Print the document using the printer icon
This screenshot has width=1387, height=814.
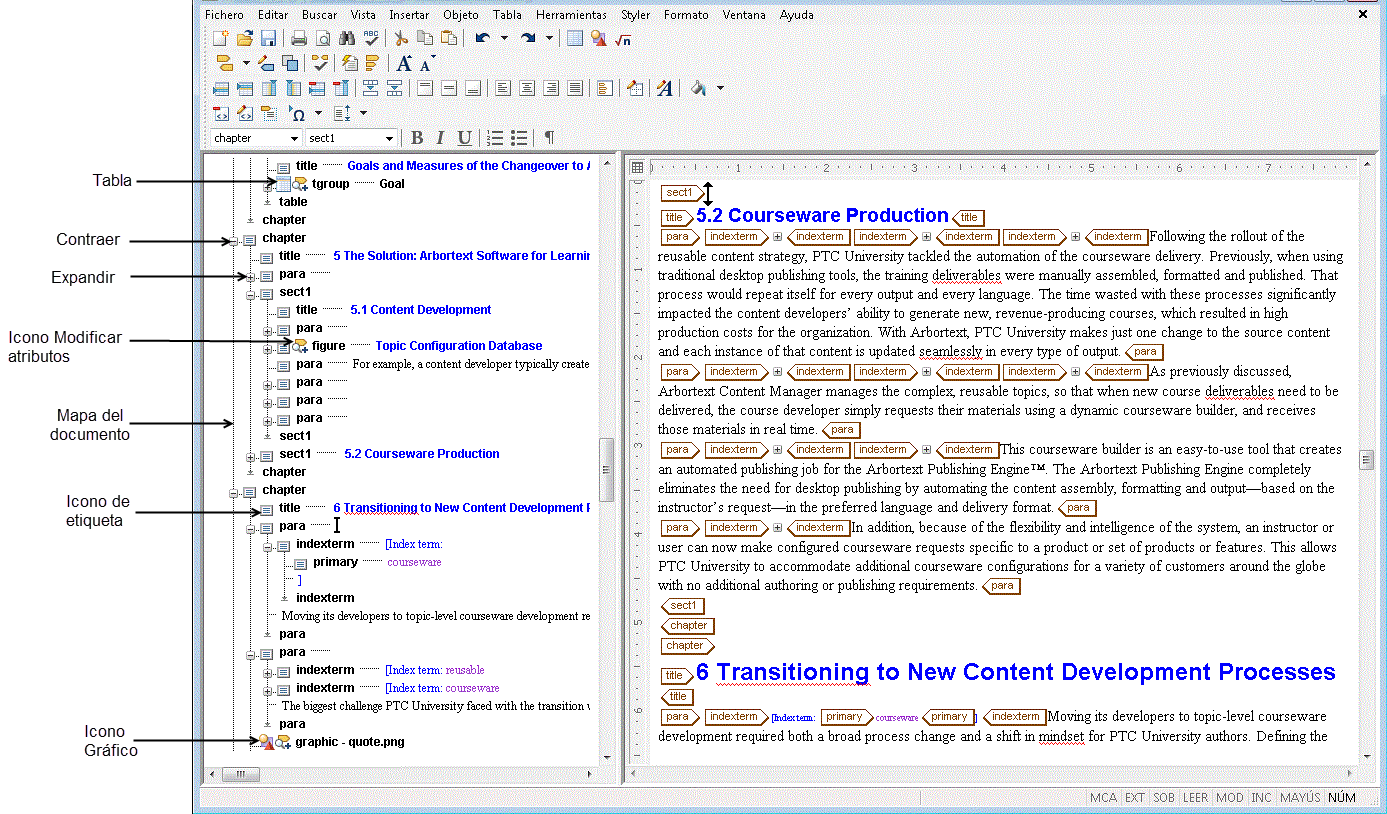pyautogui.click(x=299, y=39)
